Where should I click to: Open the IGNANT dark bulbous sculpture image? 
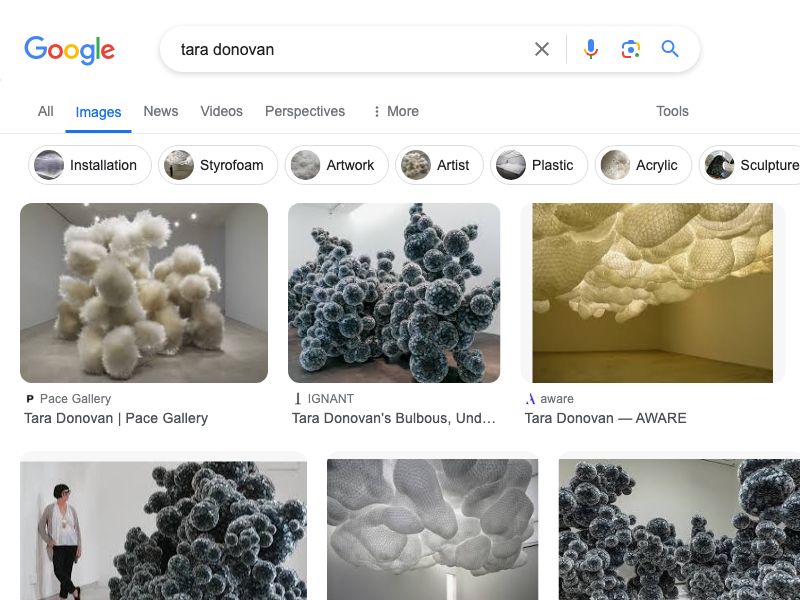(394, 293)
